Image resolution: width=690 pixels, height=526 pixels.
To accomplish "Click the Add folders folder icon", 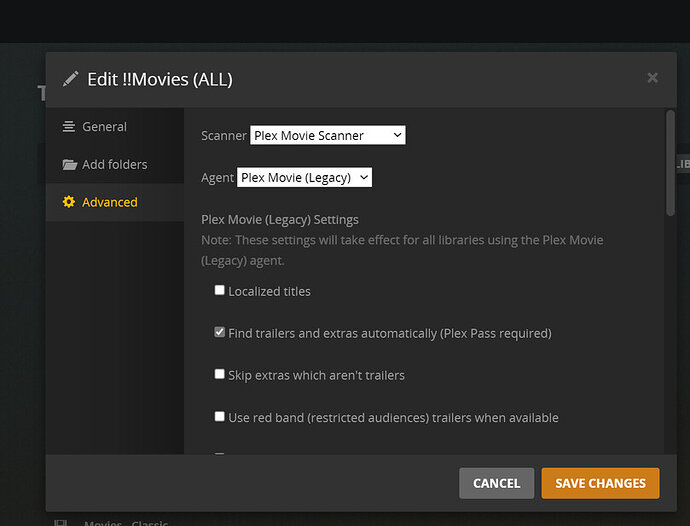I will 70,165.
